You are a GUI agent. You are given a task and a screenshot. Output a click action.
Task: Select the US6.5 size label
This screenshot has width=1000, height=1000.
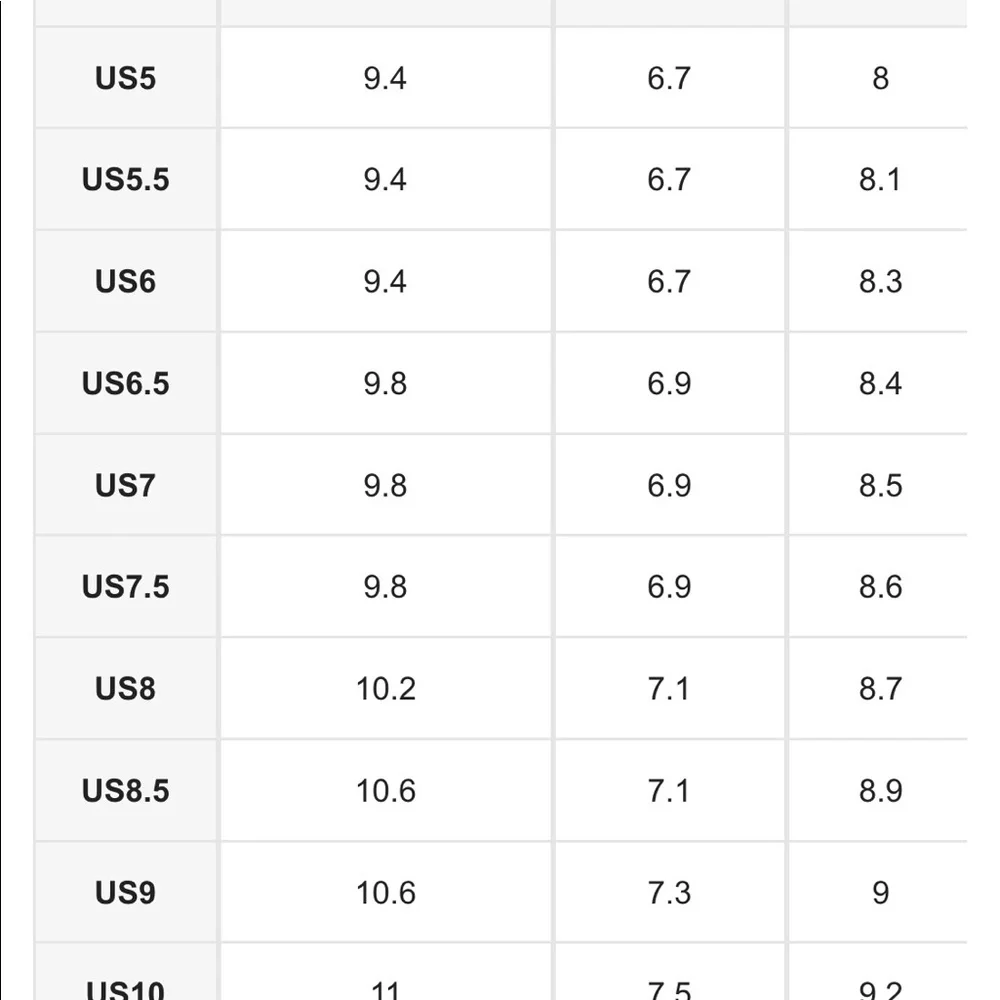tap(126, 384)
